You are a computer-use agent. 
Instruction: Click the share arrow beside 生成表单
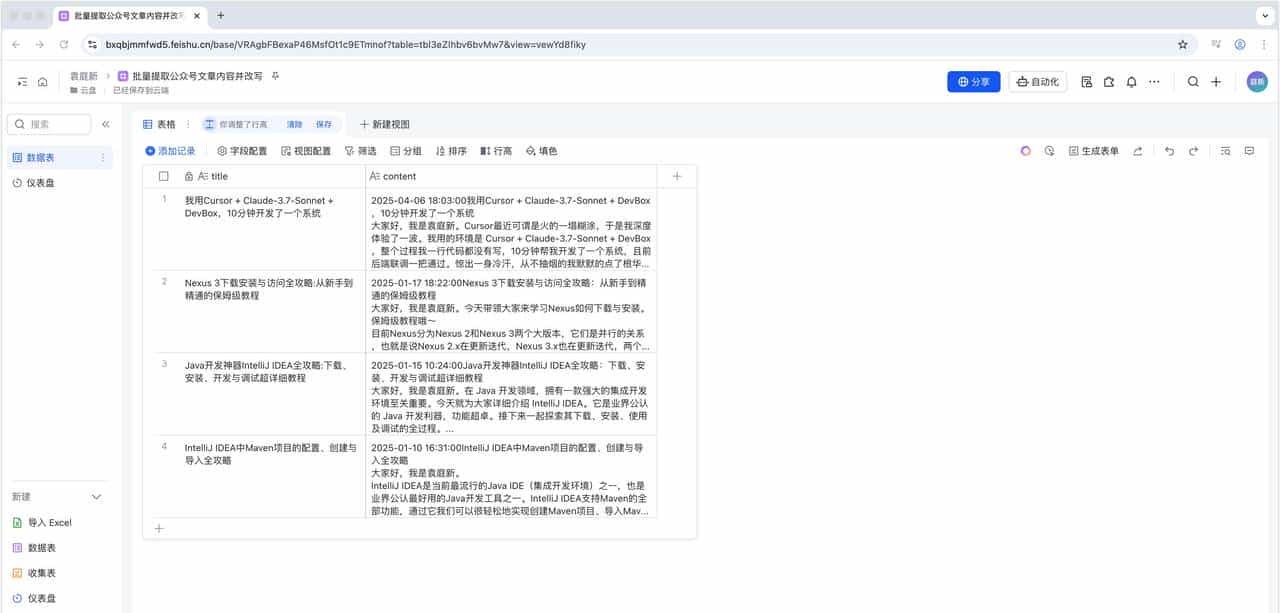point(1135,150)
